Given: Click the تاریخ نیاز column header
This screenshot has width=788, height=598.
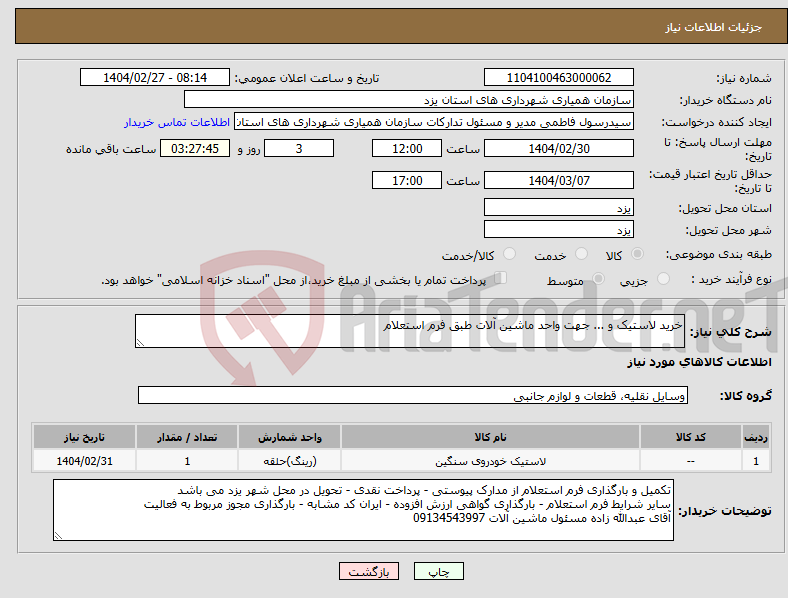Looking at the screenshot, I should [x=84, y=437].
